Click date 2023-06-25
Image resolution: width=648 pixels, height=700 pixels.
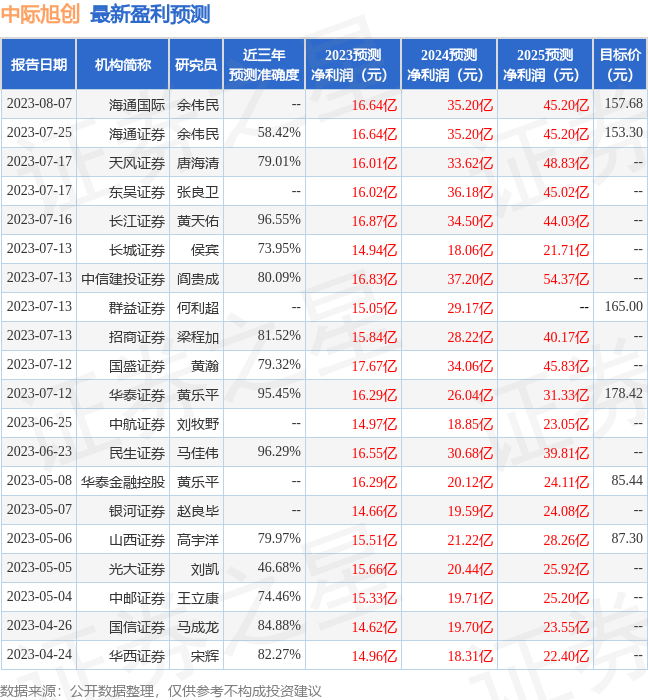39,423
